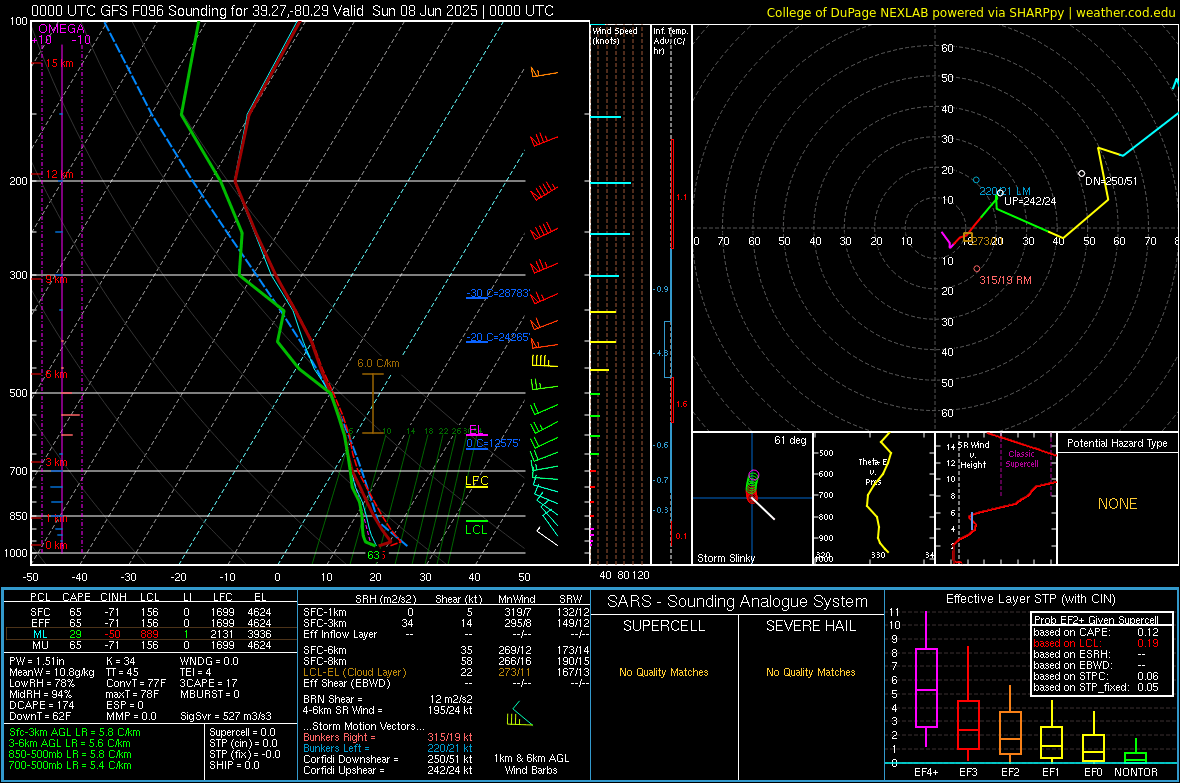The image size is (1180, 783).
Task: Click the orange square mean-wind marker on hodograph
Action: tap(968, 238)
